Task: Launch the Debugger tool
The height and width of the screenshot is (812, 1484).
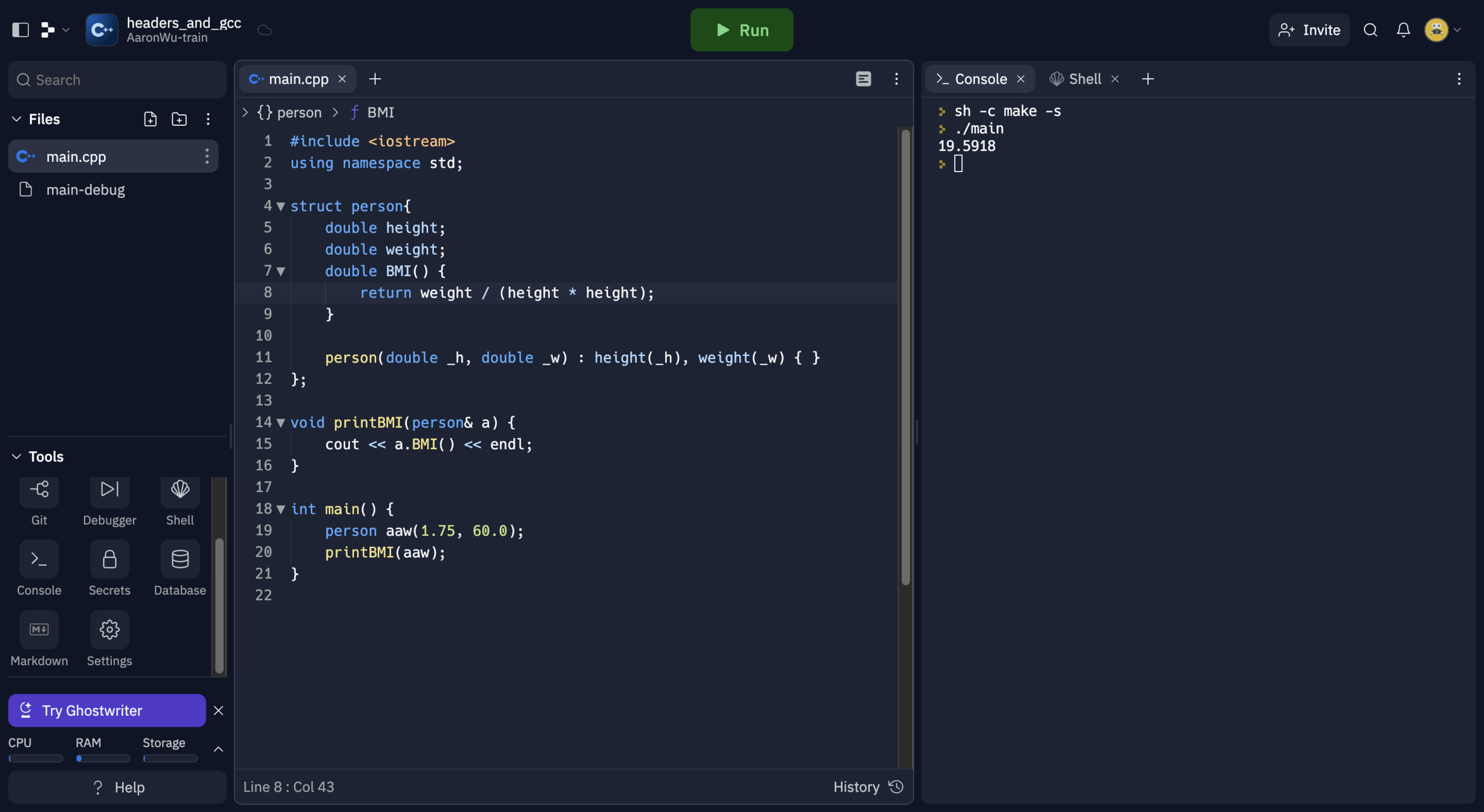Action: click(x=109, y=491)
